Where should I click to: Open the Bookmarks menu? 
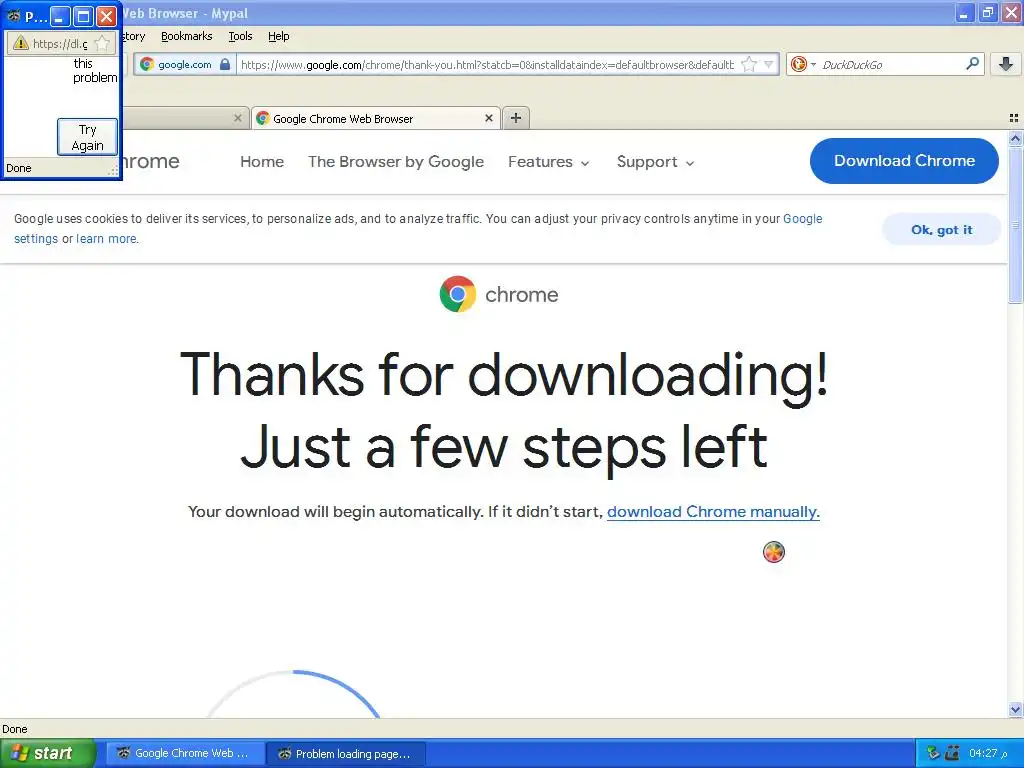pos(186,36)
